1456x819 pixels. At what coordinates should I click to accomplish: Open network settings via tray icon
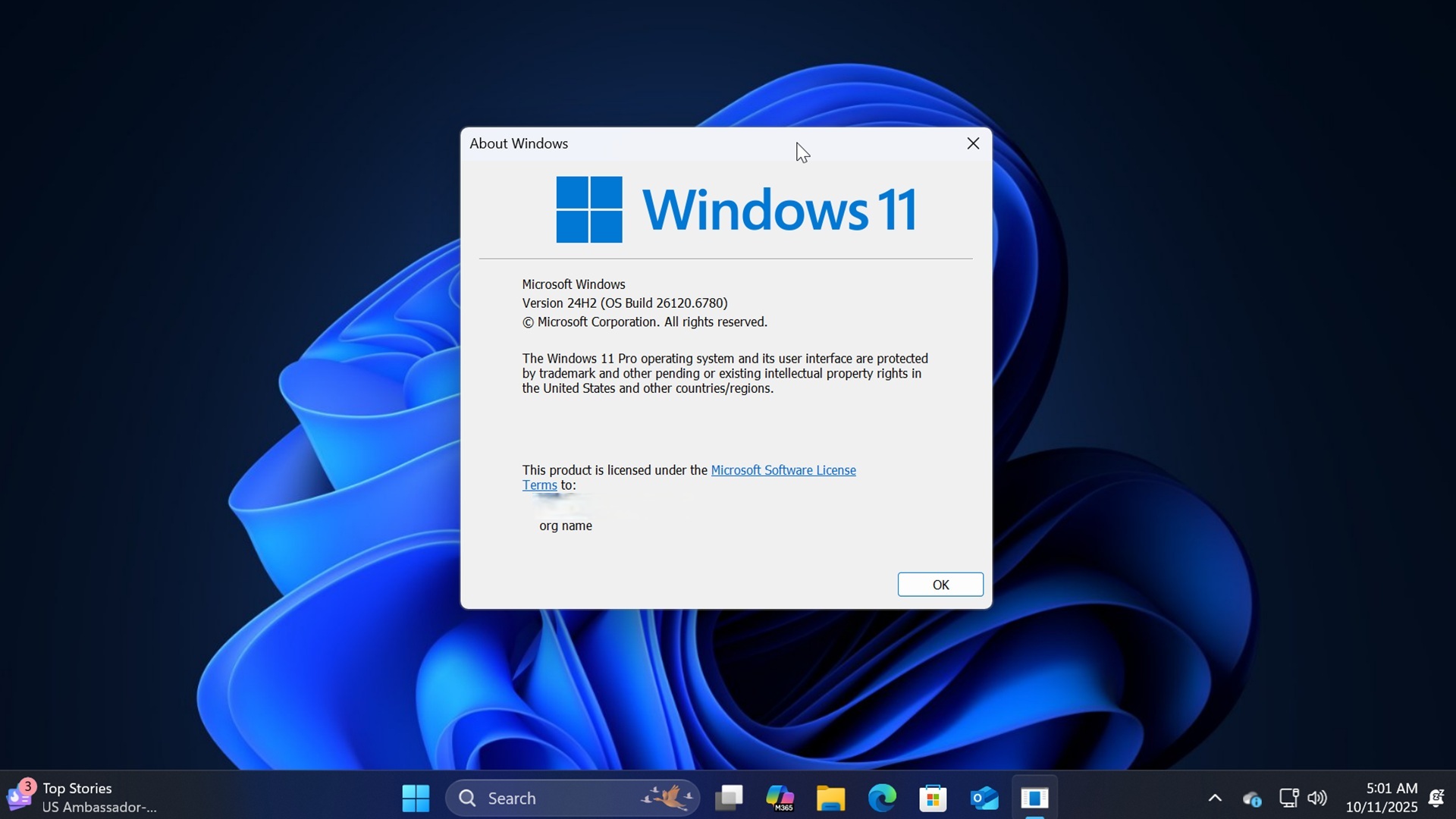coord(1289,798)
